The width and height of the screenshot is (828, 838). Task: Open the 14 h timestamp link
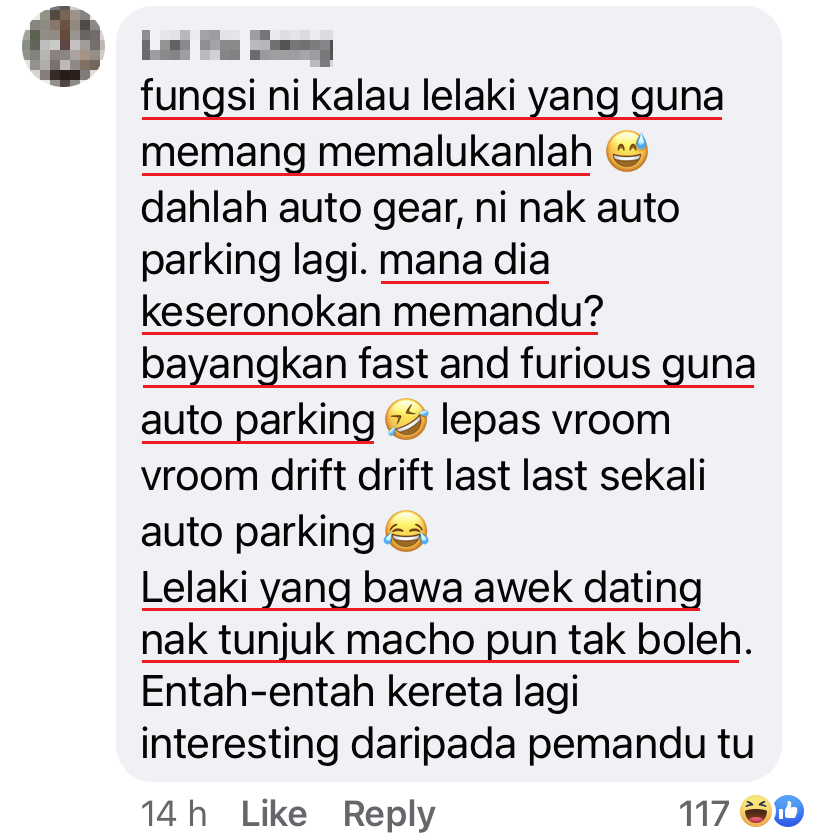point(174,814)
